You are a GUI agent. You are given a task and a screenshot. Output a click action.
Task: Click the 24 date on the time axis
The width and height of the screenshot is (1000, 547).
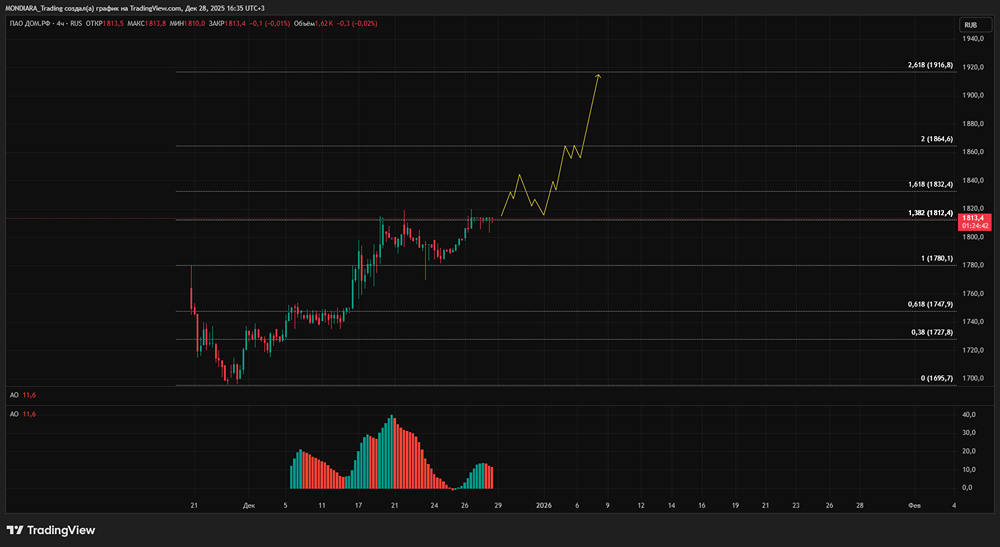coord(434,506)
